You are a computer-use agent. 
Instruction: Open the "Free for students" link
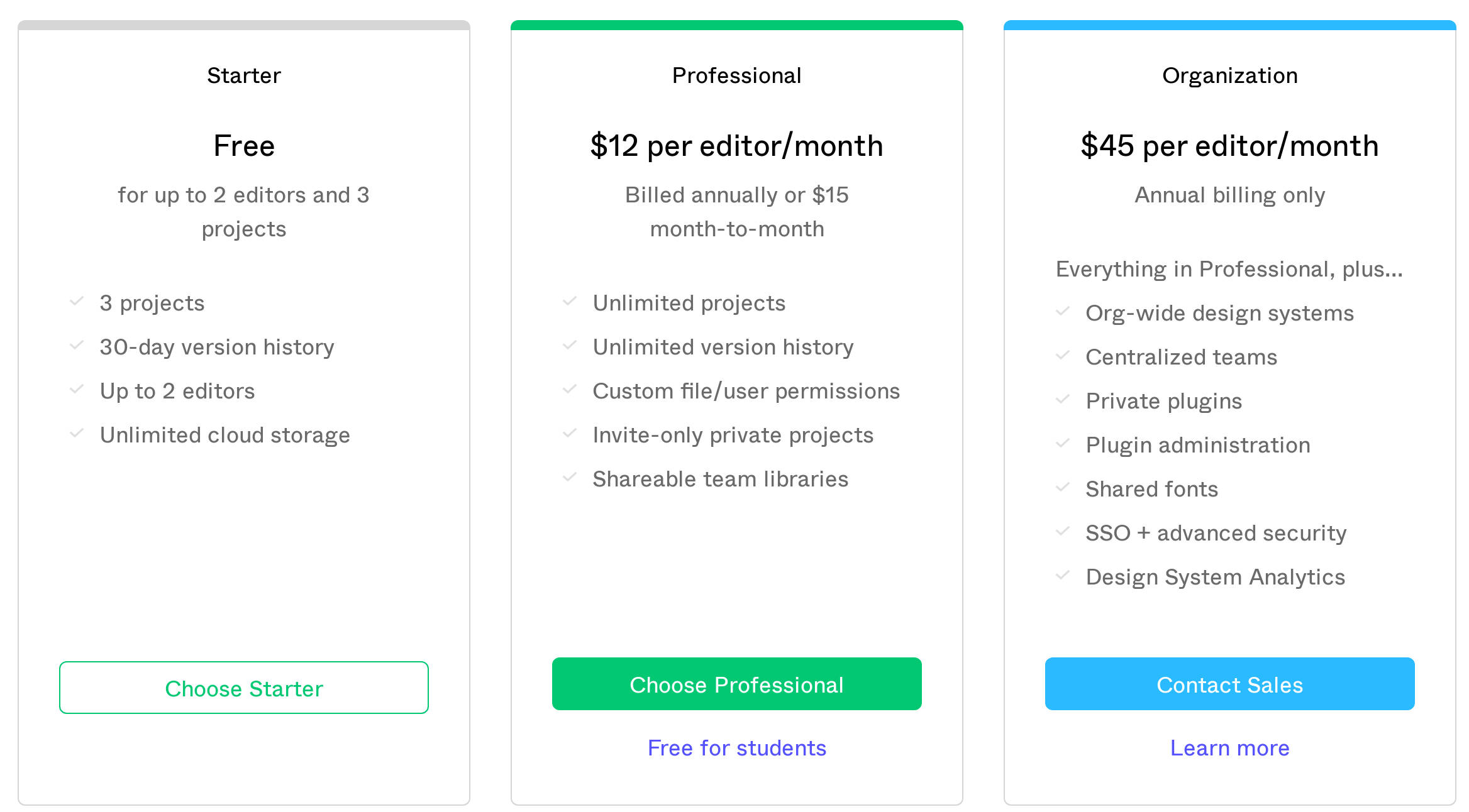click(x=736, y=748)
